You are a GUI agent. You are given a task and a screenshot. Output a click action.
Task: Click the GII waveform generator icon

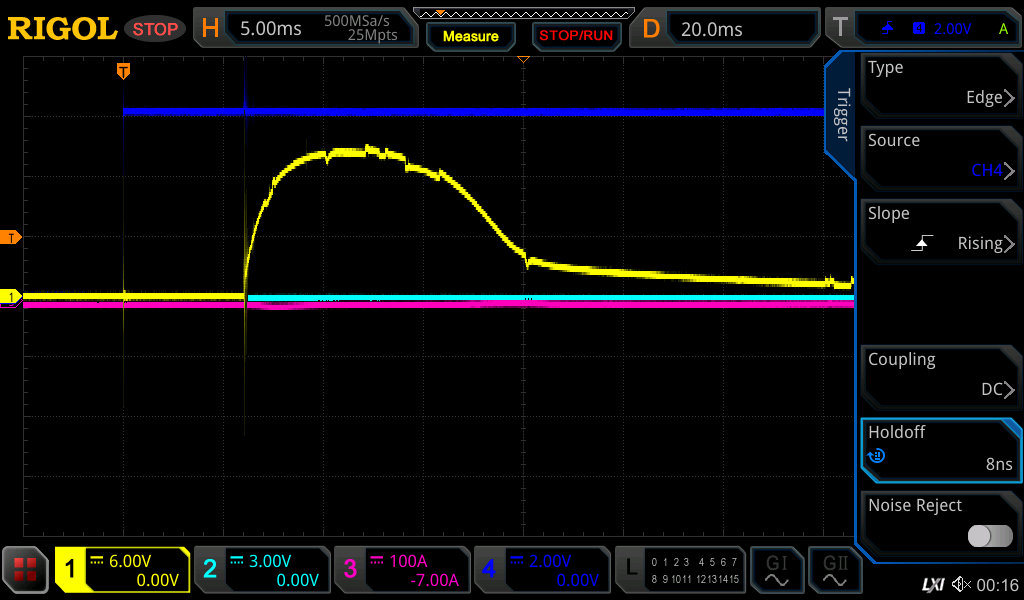(835, 570)
